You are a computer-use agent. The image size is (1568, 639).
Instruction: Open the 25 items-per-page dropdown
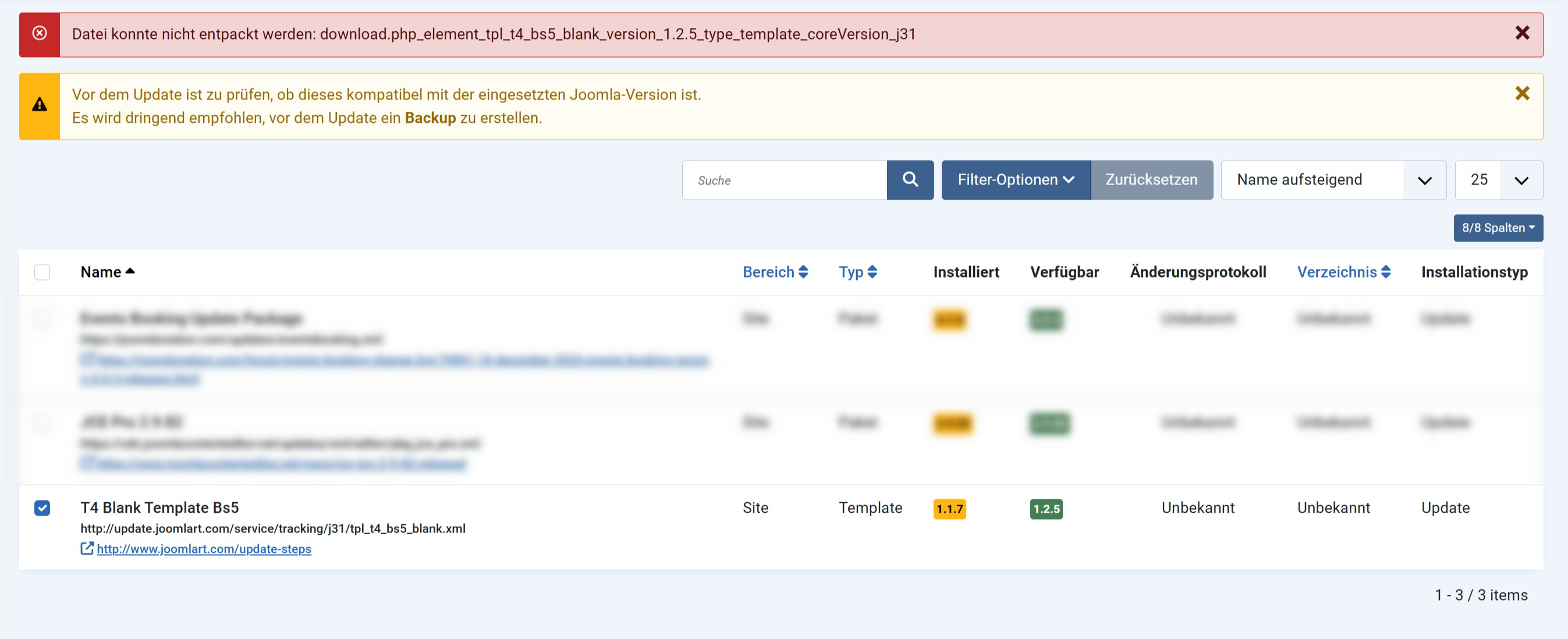click(x=1498, y=179)
